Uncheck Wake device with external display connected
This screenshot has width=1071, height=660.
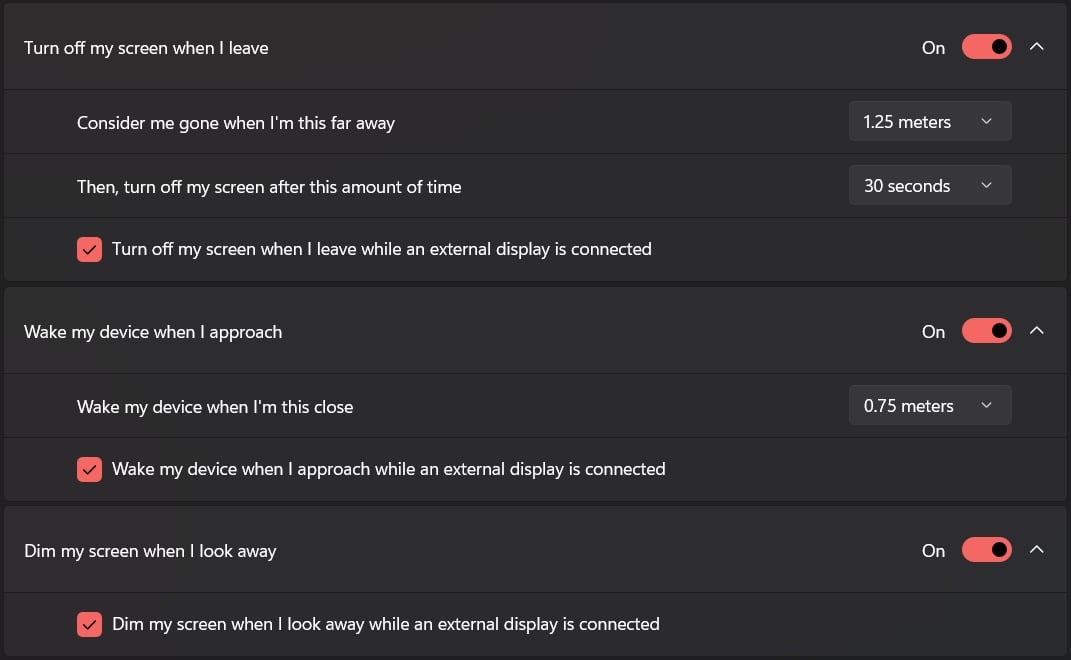tap(89, 469)
